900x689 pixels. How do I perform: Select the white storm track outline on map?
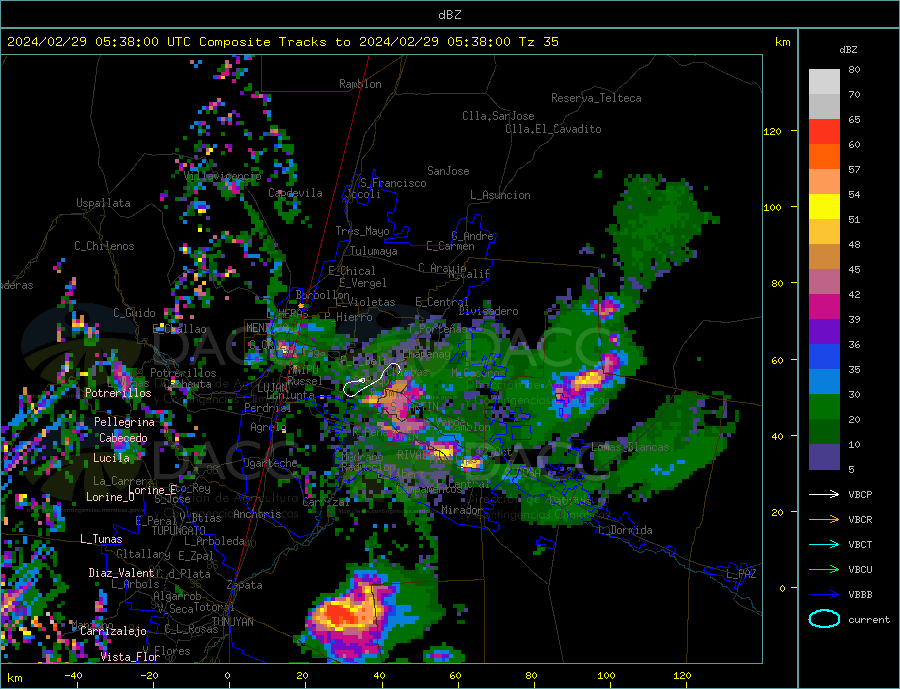point(372,380)
